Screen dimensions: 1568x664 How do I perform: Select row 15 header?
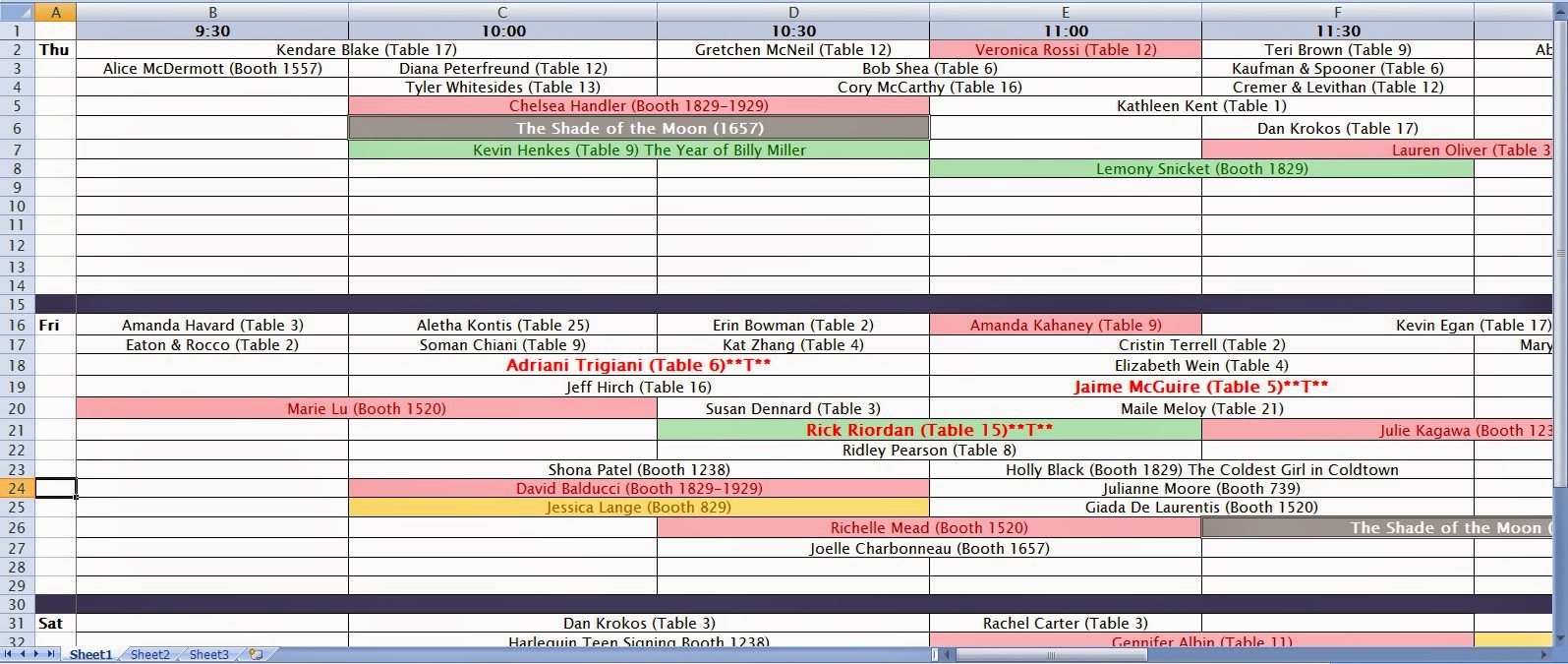(18, 304)
